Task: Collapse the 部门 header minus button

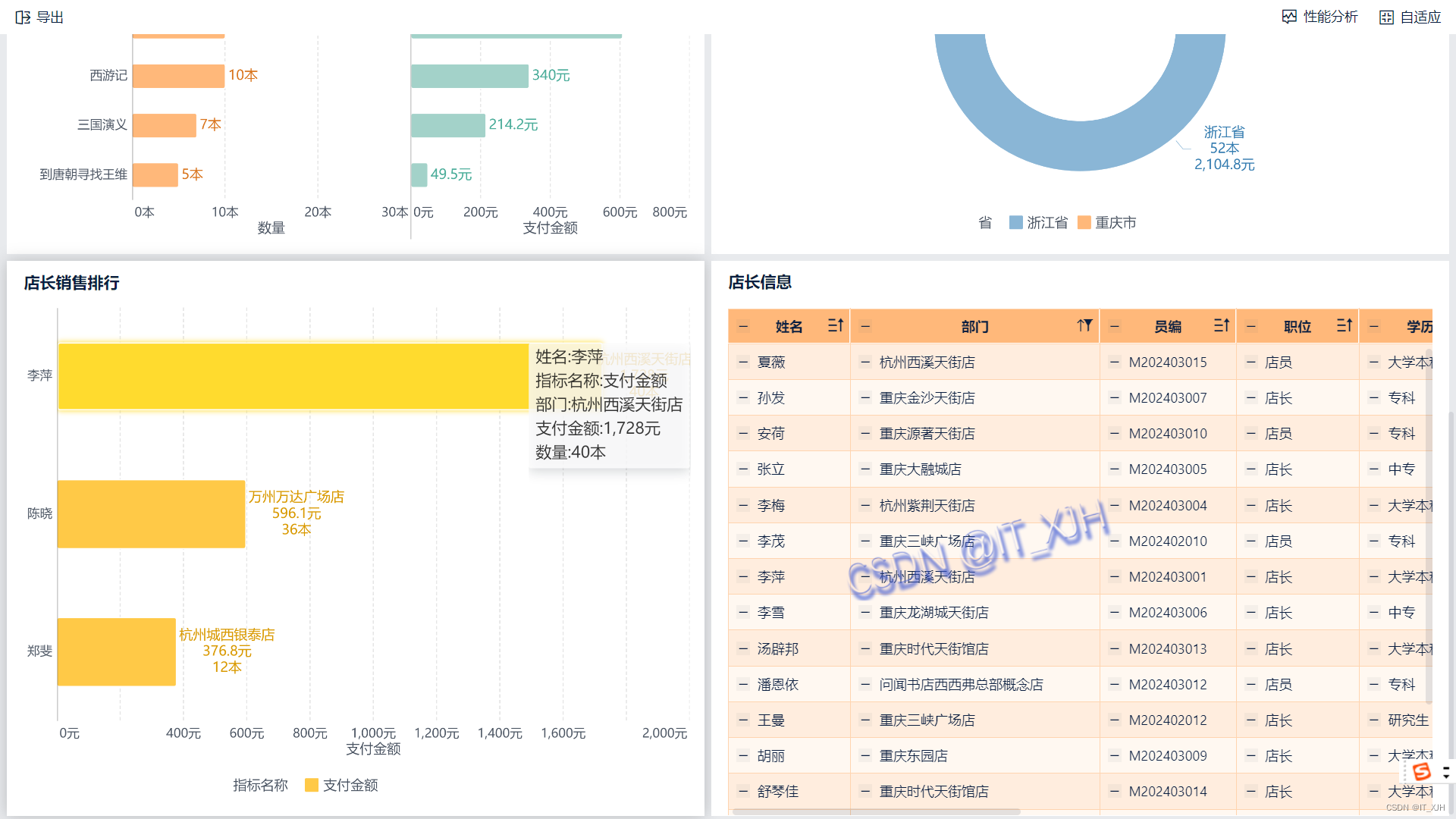Action: pyautogui.click(x=865, y=326)
